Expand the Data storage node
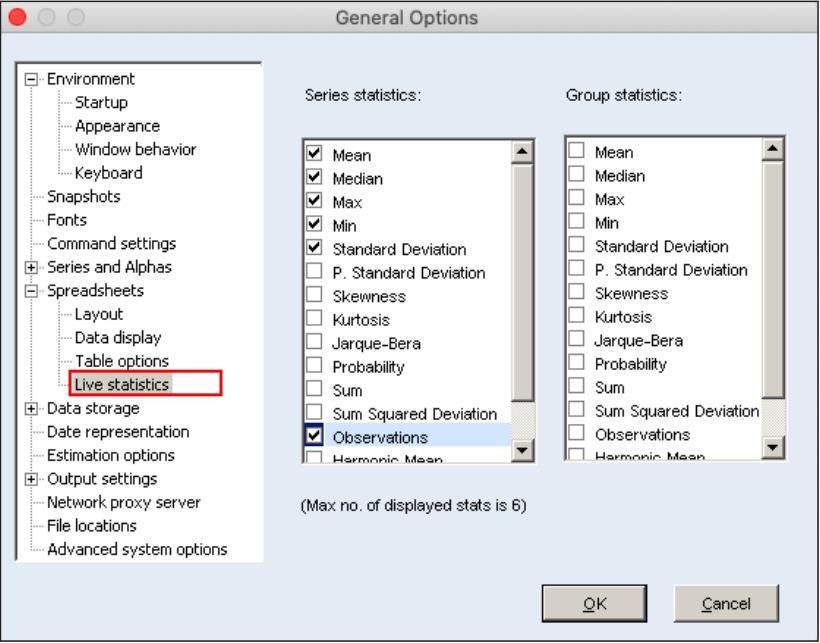This screenshot has height=643, width=820. pyautogui.click(x=34, y=409)
